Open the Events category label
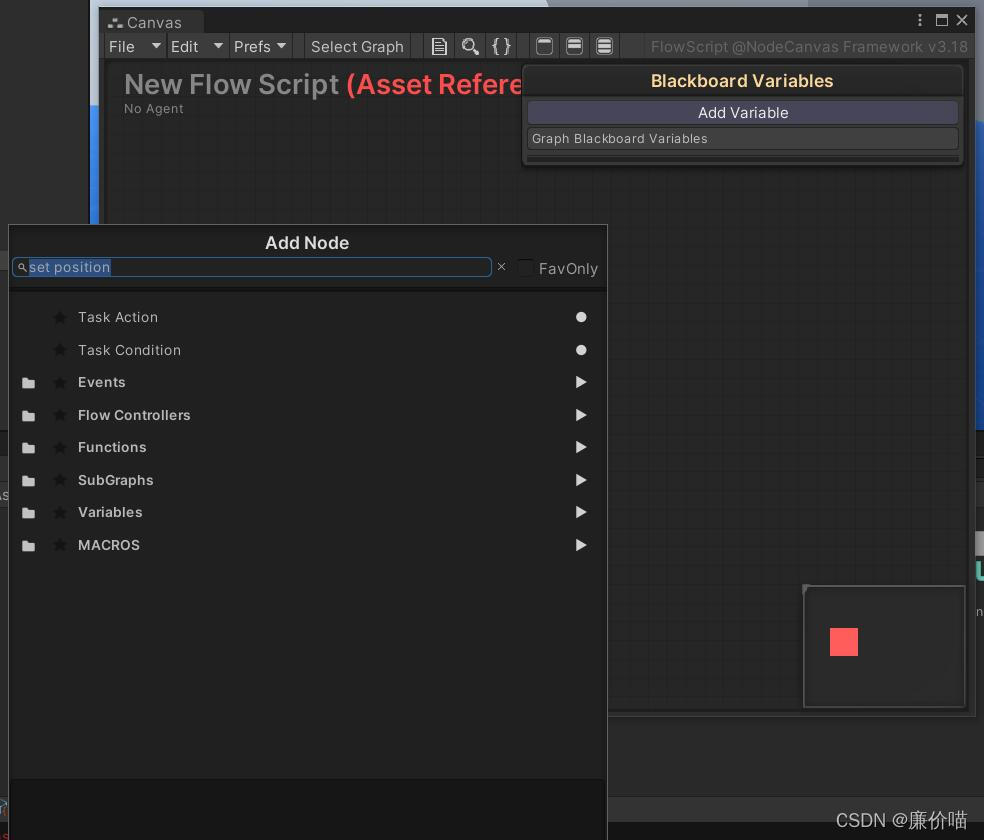 click(x=102, y=382)
